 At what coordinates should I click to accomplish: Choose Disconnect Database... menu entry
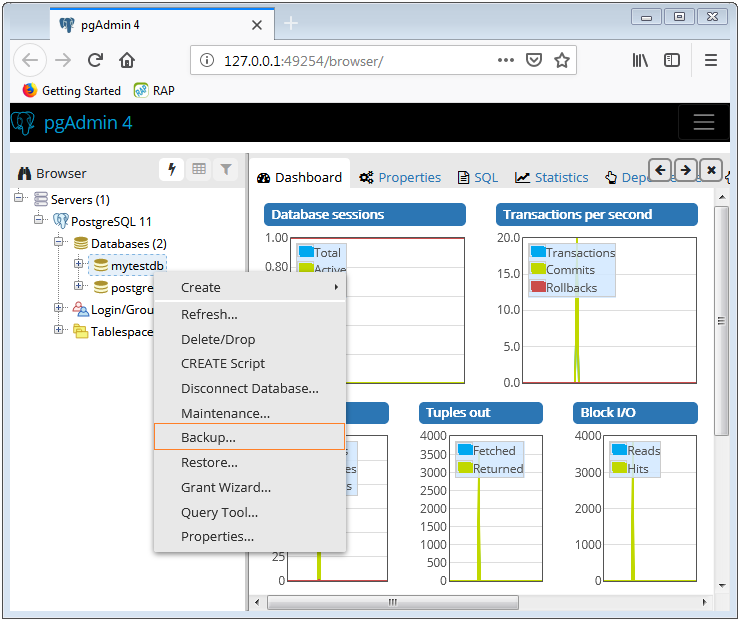[250, 388]
